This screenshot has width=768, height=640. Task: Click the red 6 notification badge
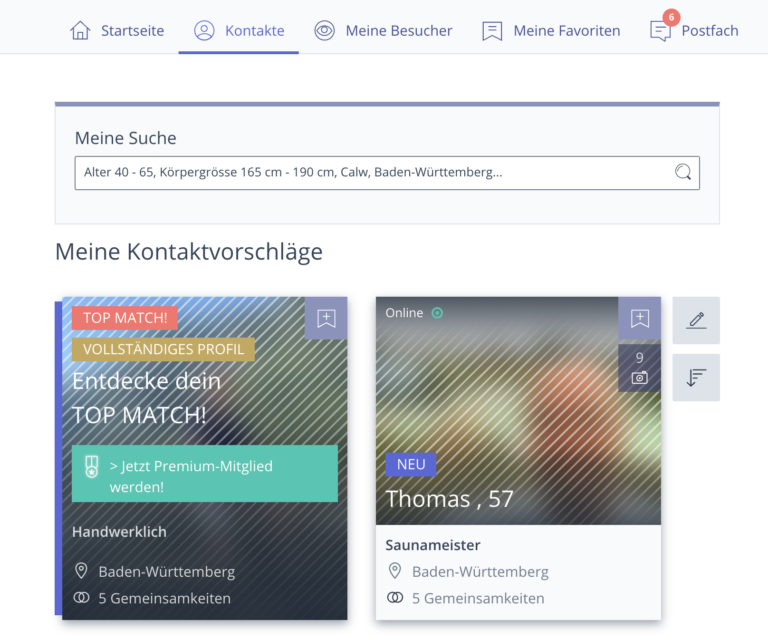(671, 18)
